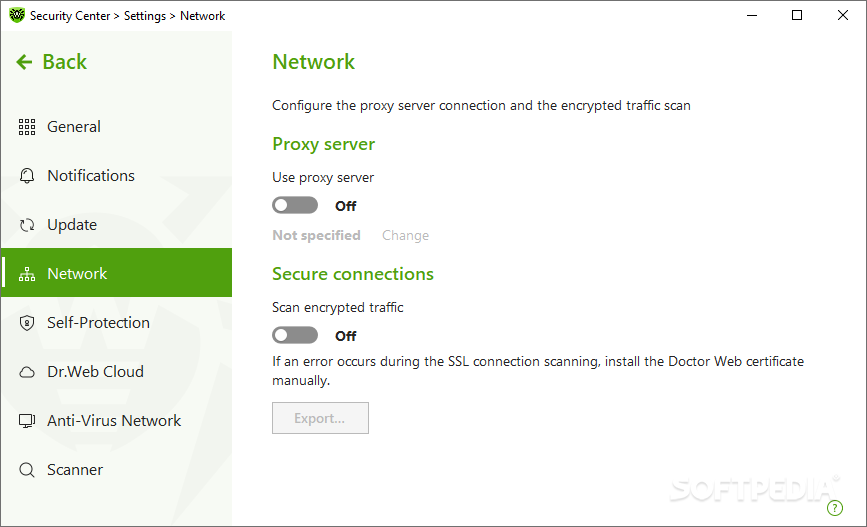867x527 pixels.
Task: Go back using the Back arrow
Action: tap(51, 62)
